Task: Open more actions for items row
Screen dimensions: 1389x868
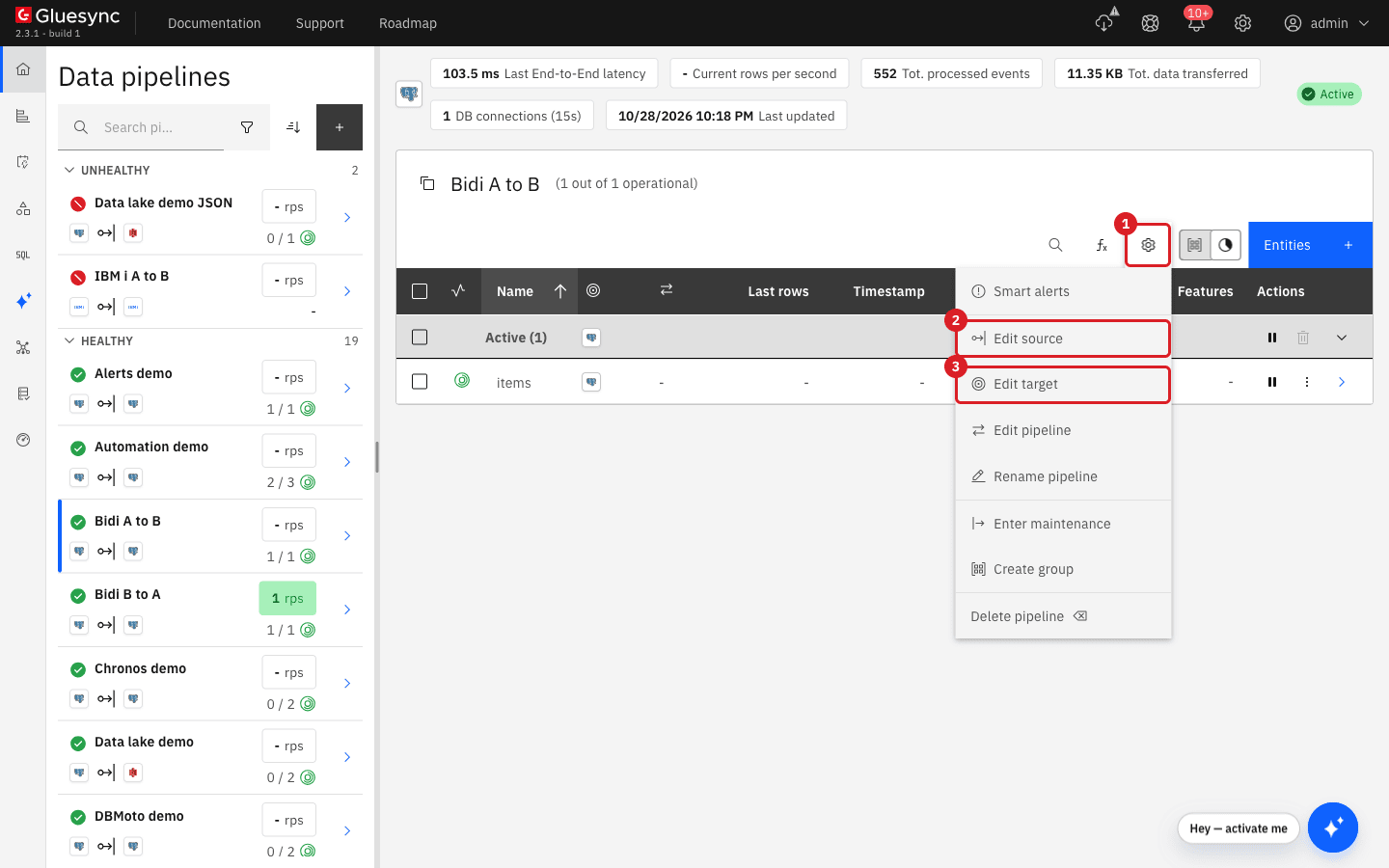Action: (x=1307, y=382)
